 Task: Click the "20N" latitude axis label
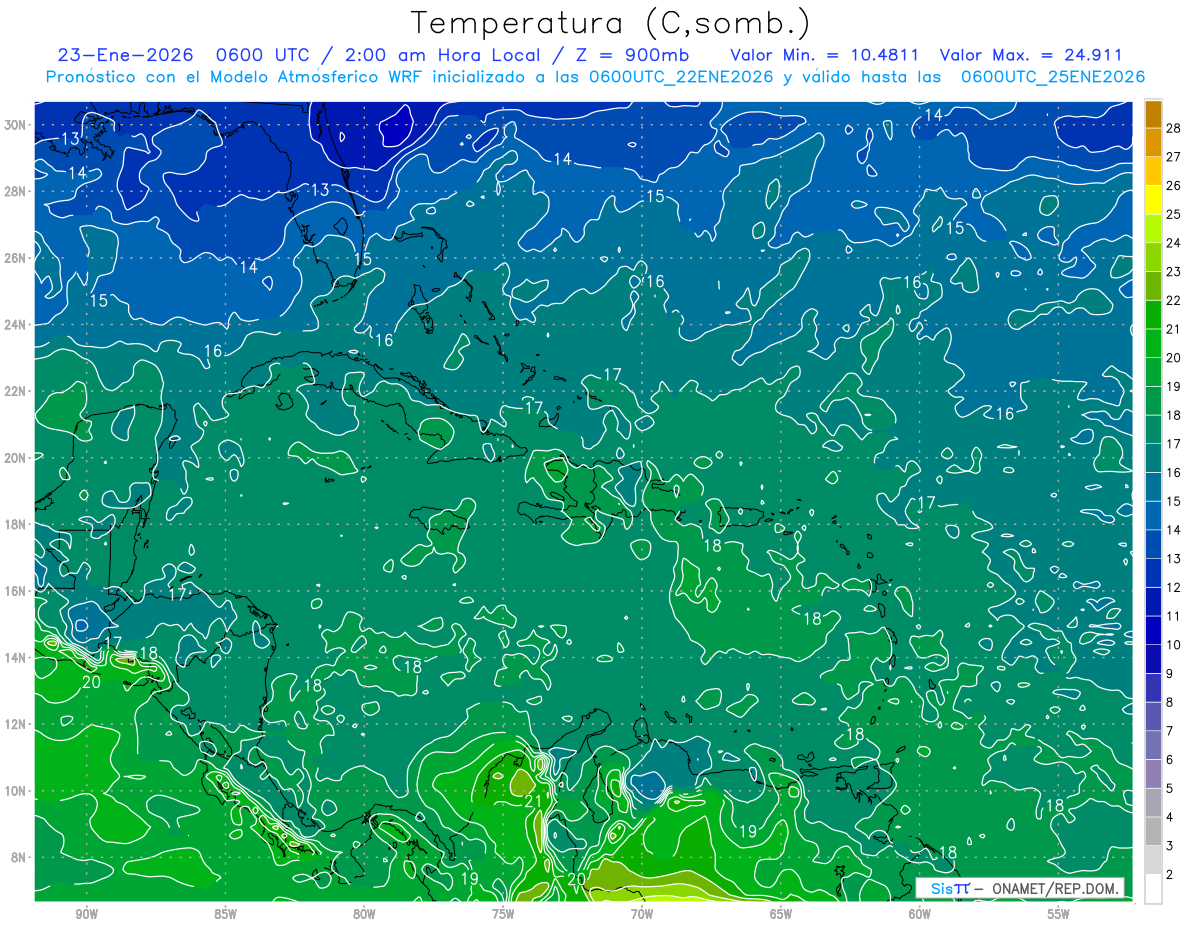coord(15,458)
